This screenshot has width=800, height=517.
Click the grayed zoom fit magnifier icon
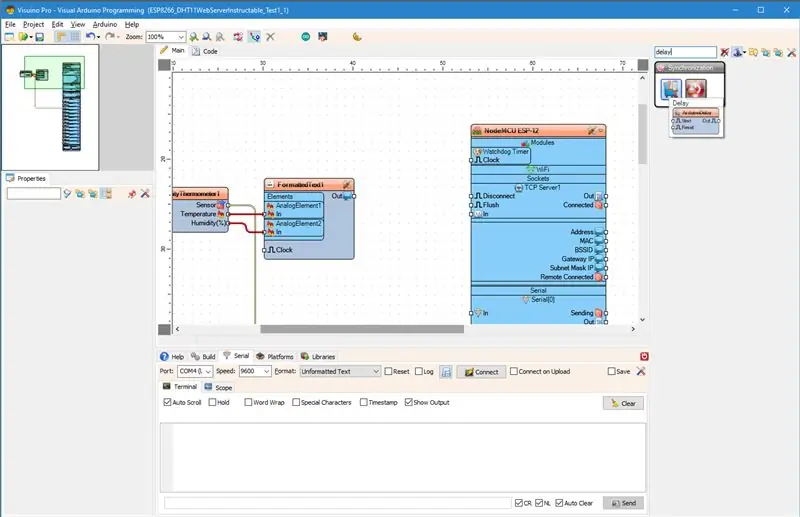click(x=220, y=37)
